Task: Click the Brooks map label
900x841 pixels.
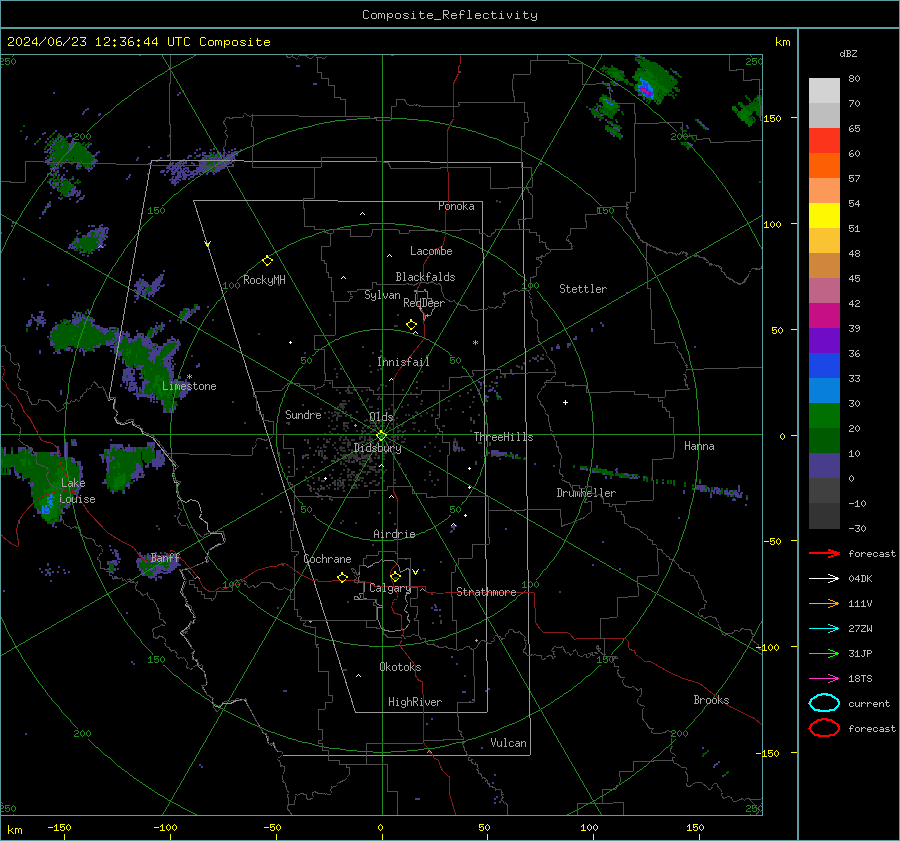Action: point(711,700)
